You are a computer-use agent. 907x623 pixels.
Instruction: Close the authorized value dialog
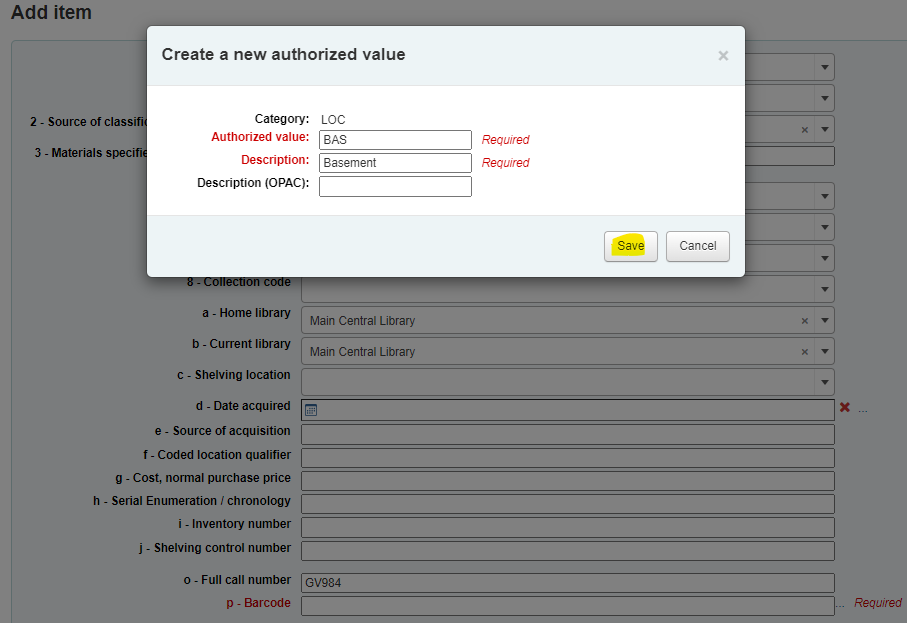(x=723, y=56)
